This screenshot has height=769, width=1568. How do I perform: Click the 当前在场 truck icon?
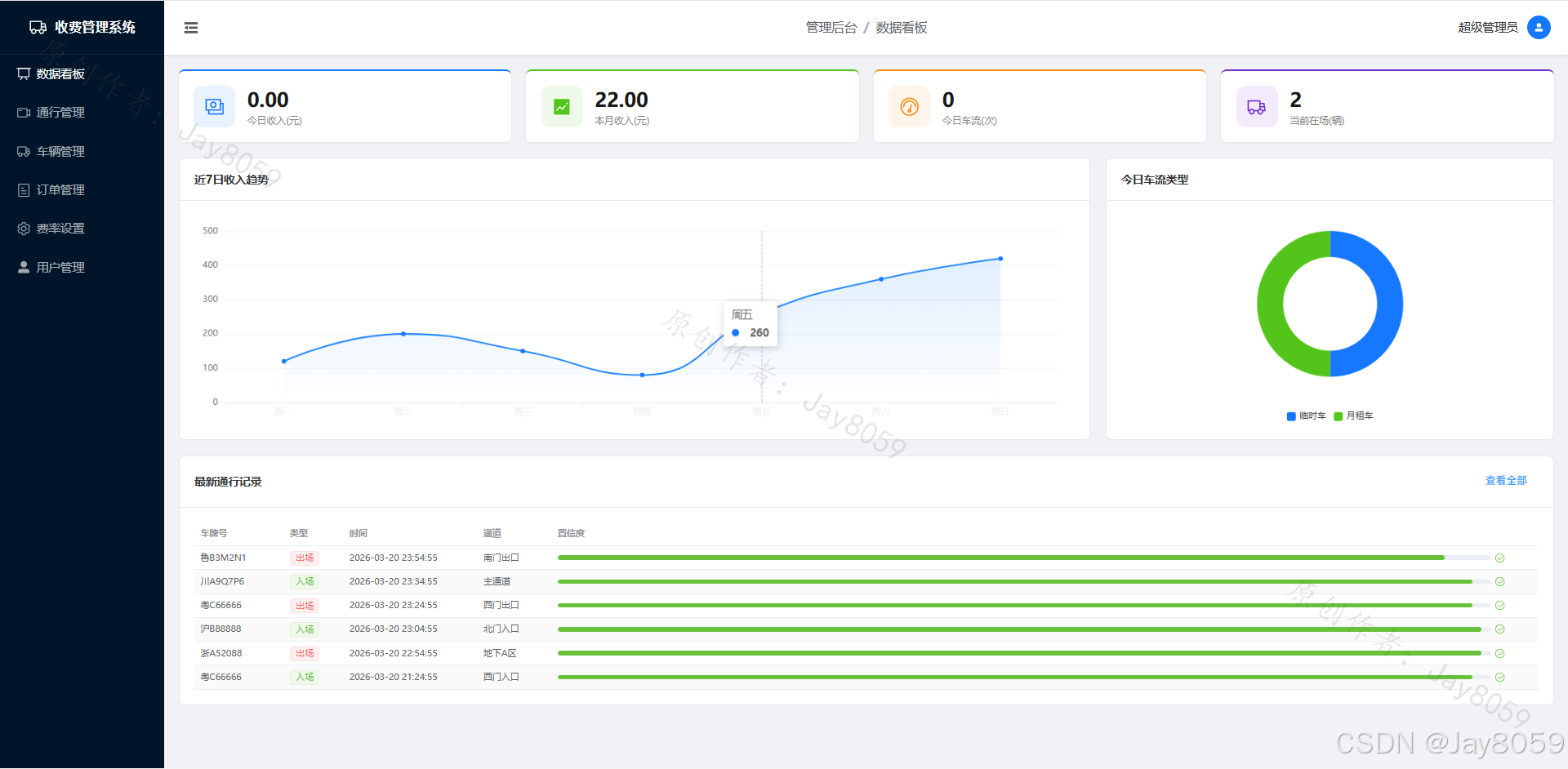(x=1257, y=107)
